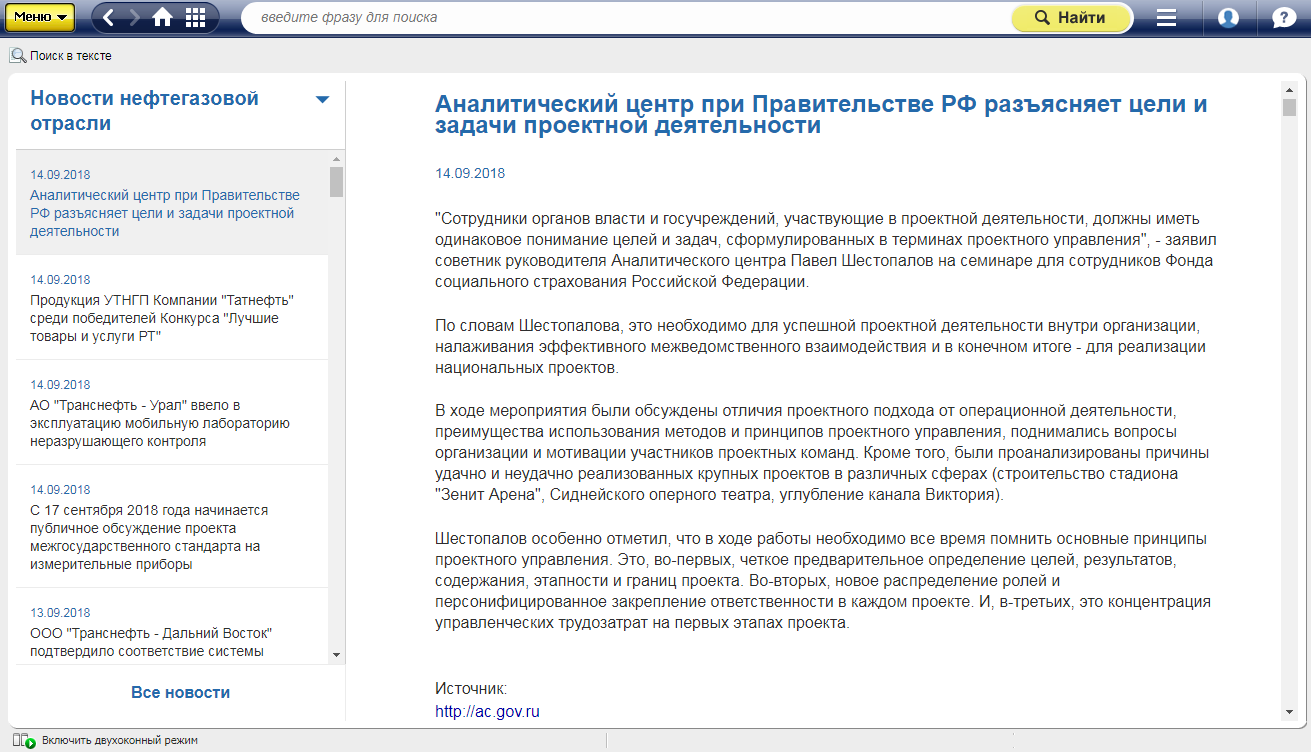Open the help question mark icon
Viewport: 1311px width, 752px height.
coord(1283,18)
